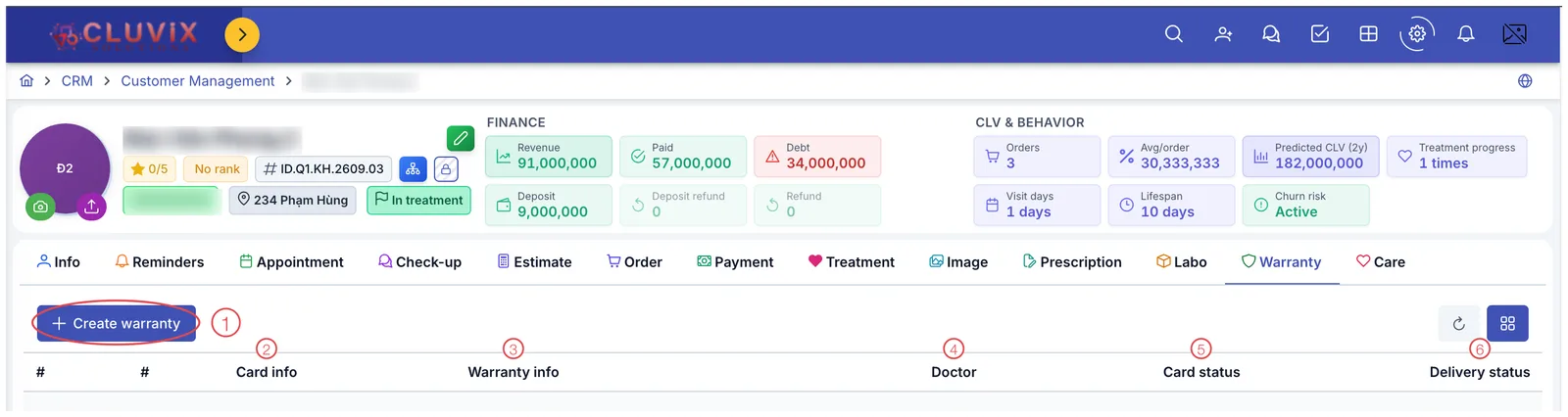1568x417 pixels.
Task: Switch to the Labo tab
Action: [x=1181, y=262]
